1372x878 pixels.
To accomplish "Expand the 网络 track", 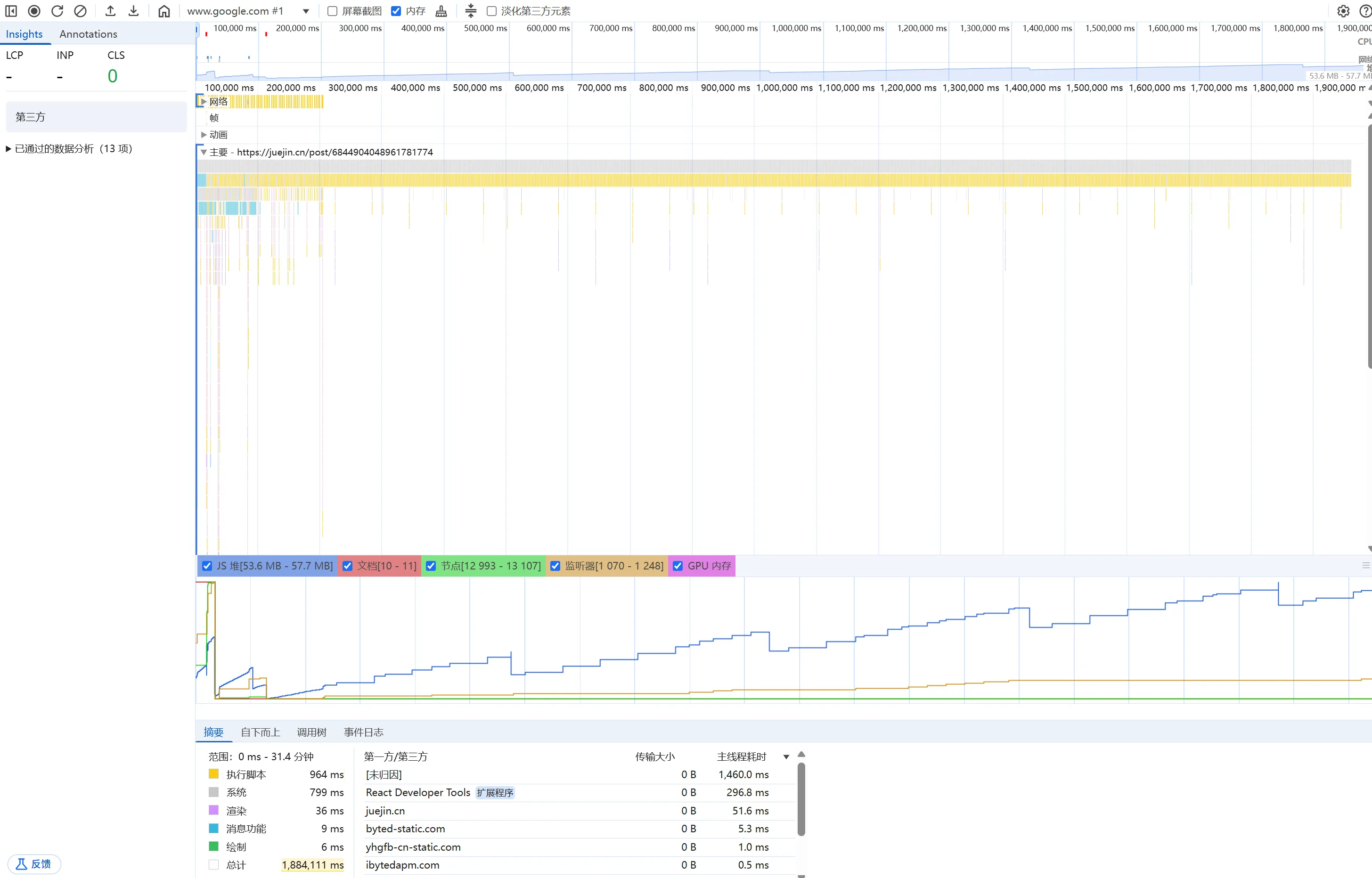I will pyautogui.click(x=204, y=101).
